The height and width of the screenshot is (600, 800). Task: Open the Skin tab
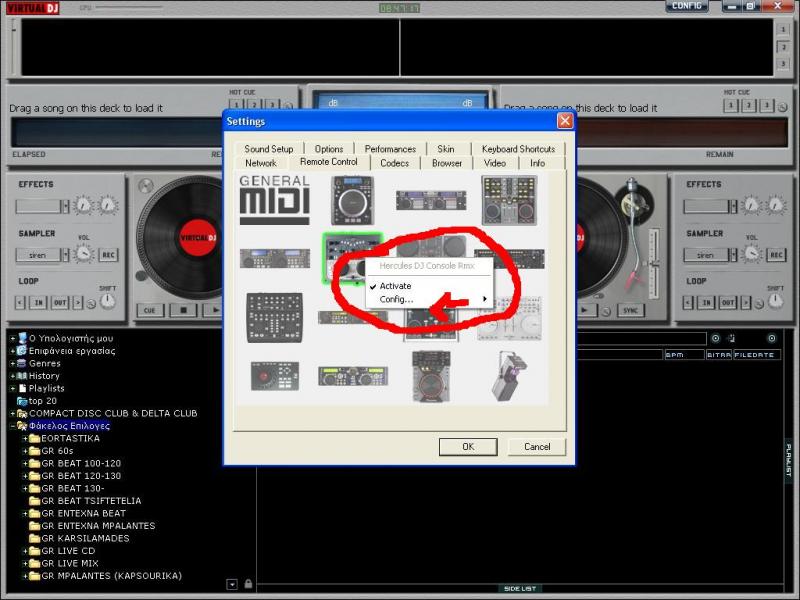[445, 149]
